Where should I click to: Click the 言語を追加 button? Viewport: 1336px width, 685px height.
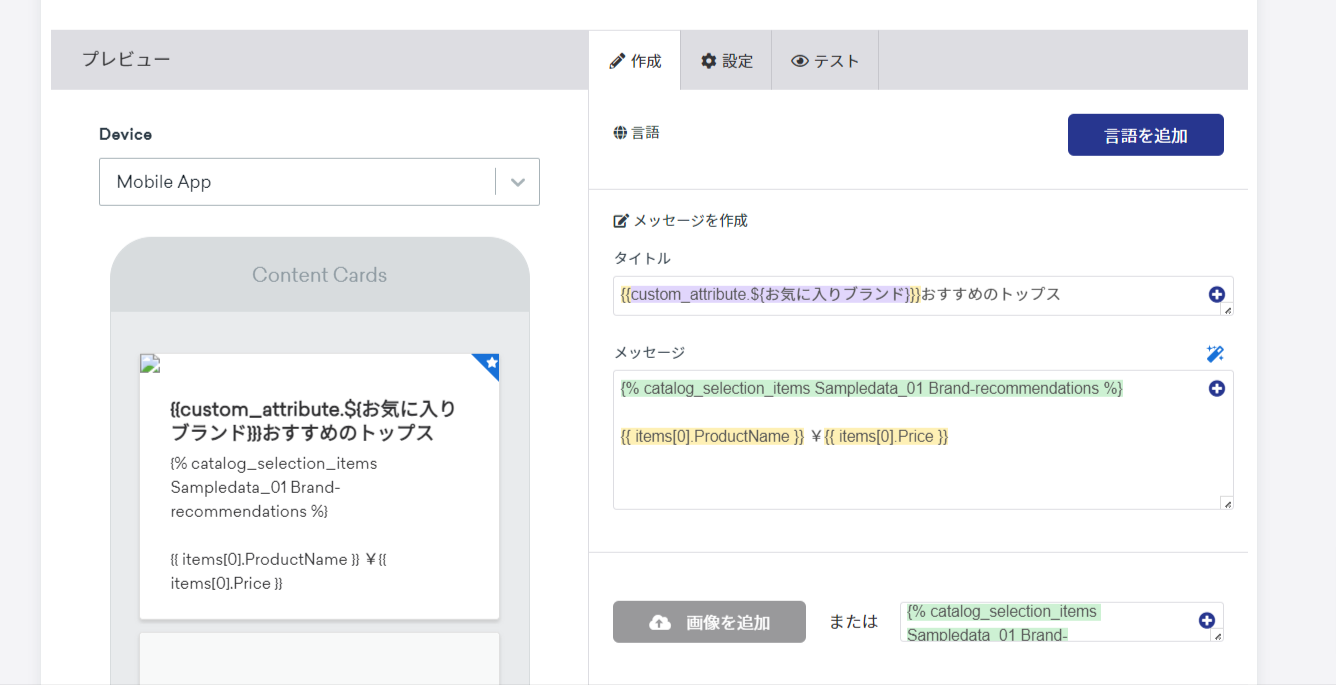click(x=1146, y=135)
